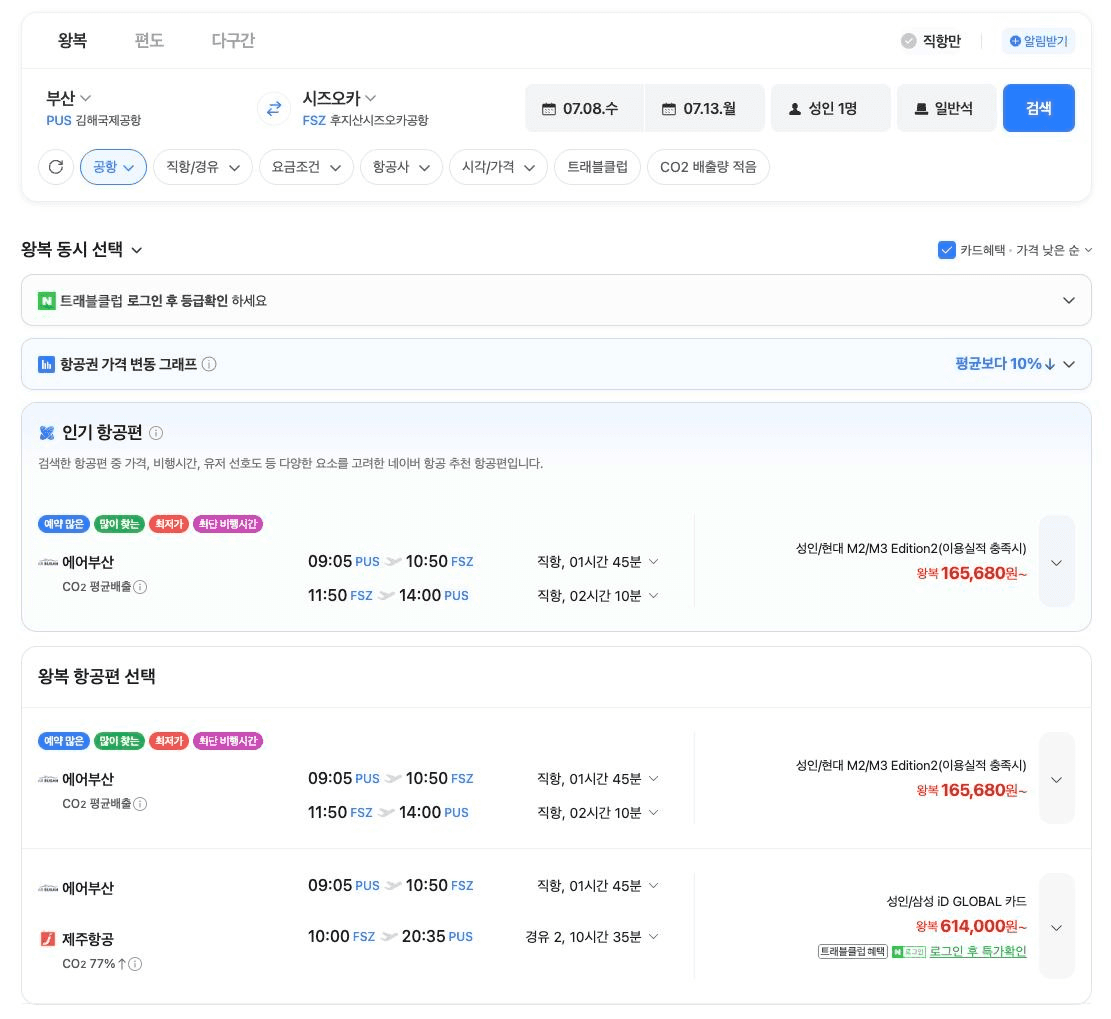Toggle the 트래블클럽 filter chip
Viewport: 1111px width, 1019px height.
tap(597, 167)
